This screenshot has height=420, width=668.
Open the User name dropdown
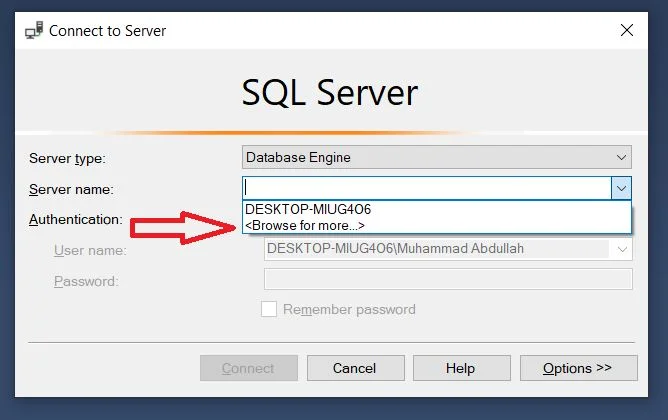622,249
